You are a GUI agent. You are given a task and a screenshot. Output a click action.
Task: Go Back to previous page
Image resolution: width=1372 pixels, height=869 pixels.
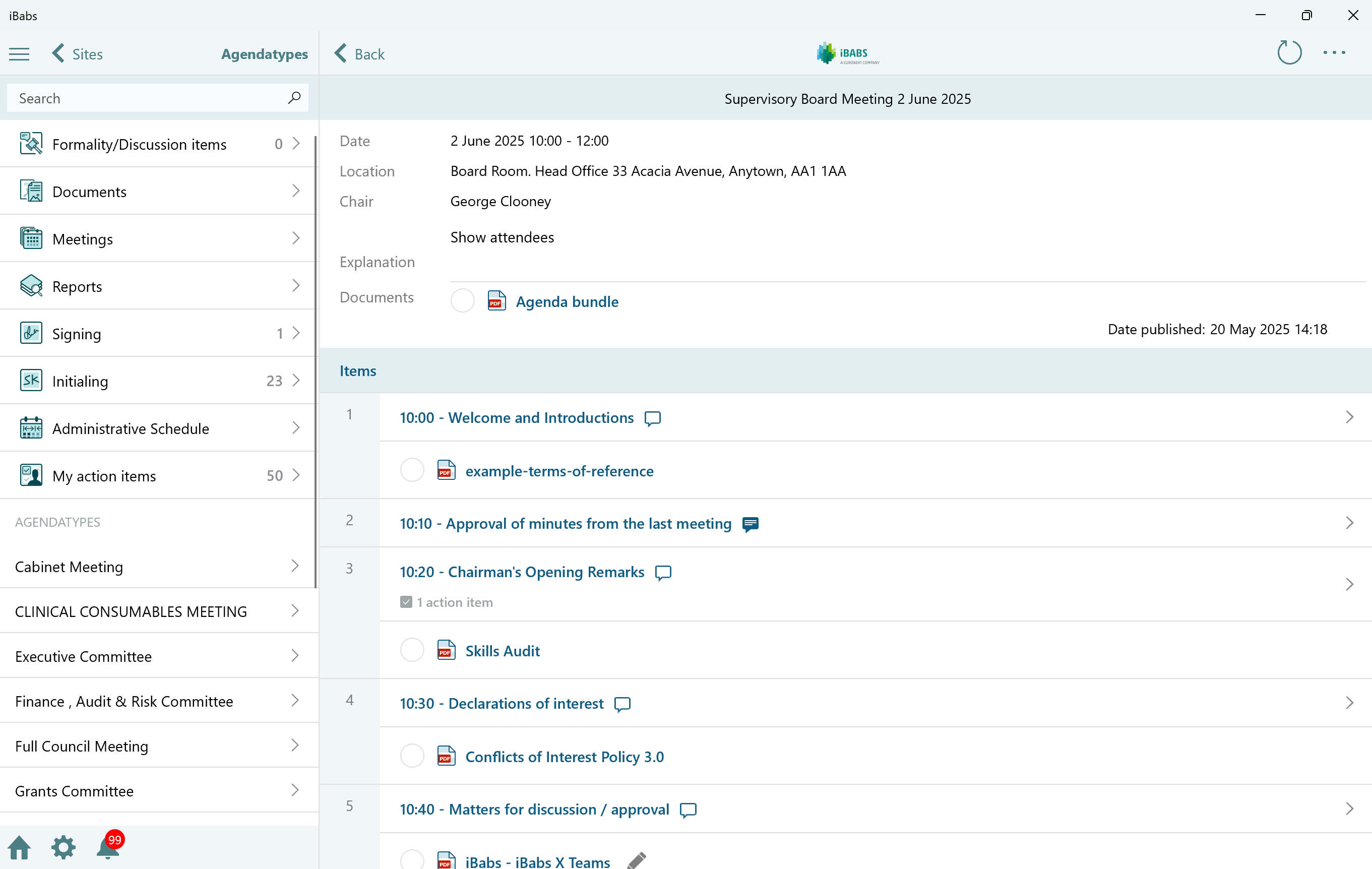359,54
